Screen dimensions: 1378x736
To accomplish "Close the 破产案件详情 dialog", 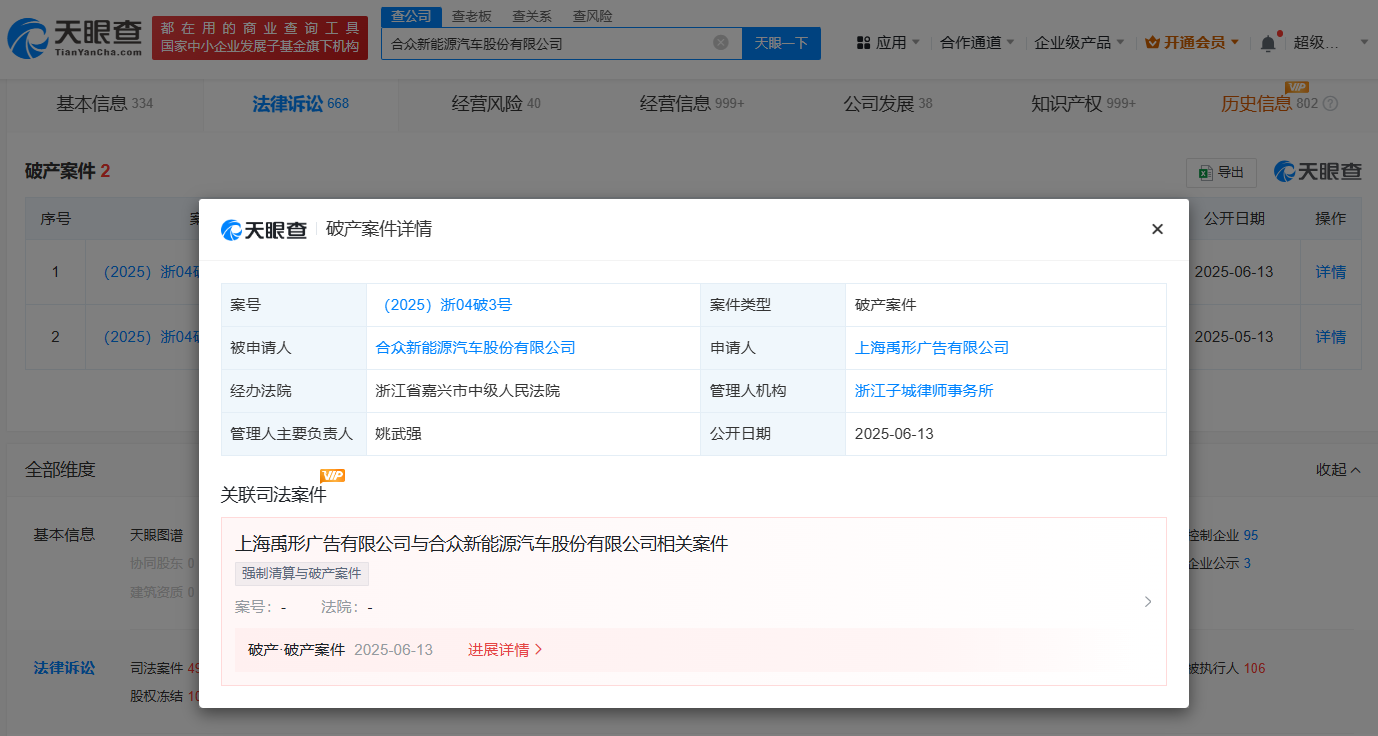I will click(x=1157, y=229).
